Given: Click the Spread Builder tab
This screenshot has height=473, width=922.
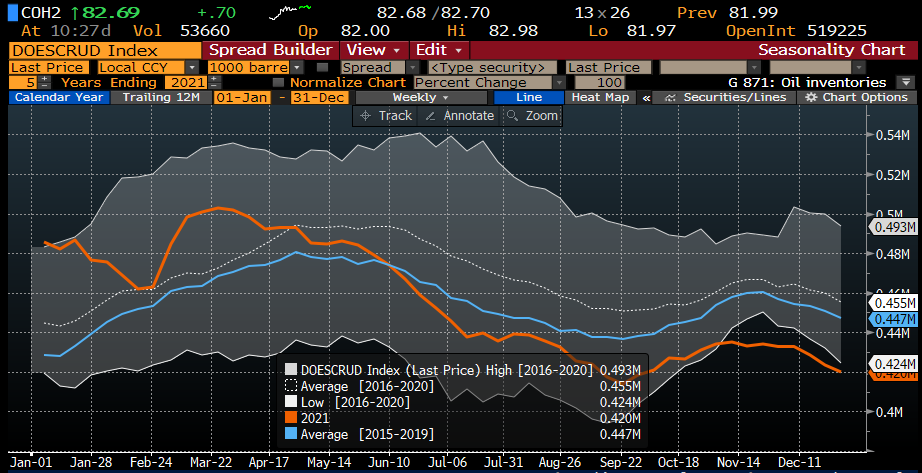Looking at the screenshot, I should click(270, 50).
